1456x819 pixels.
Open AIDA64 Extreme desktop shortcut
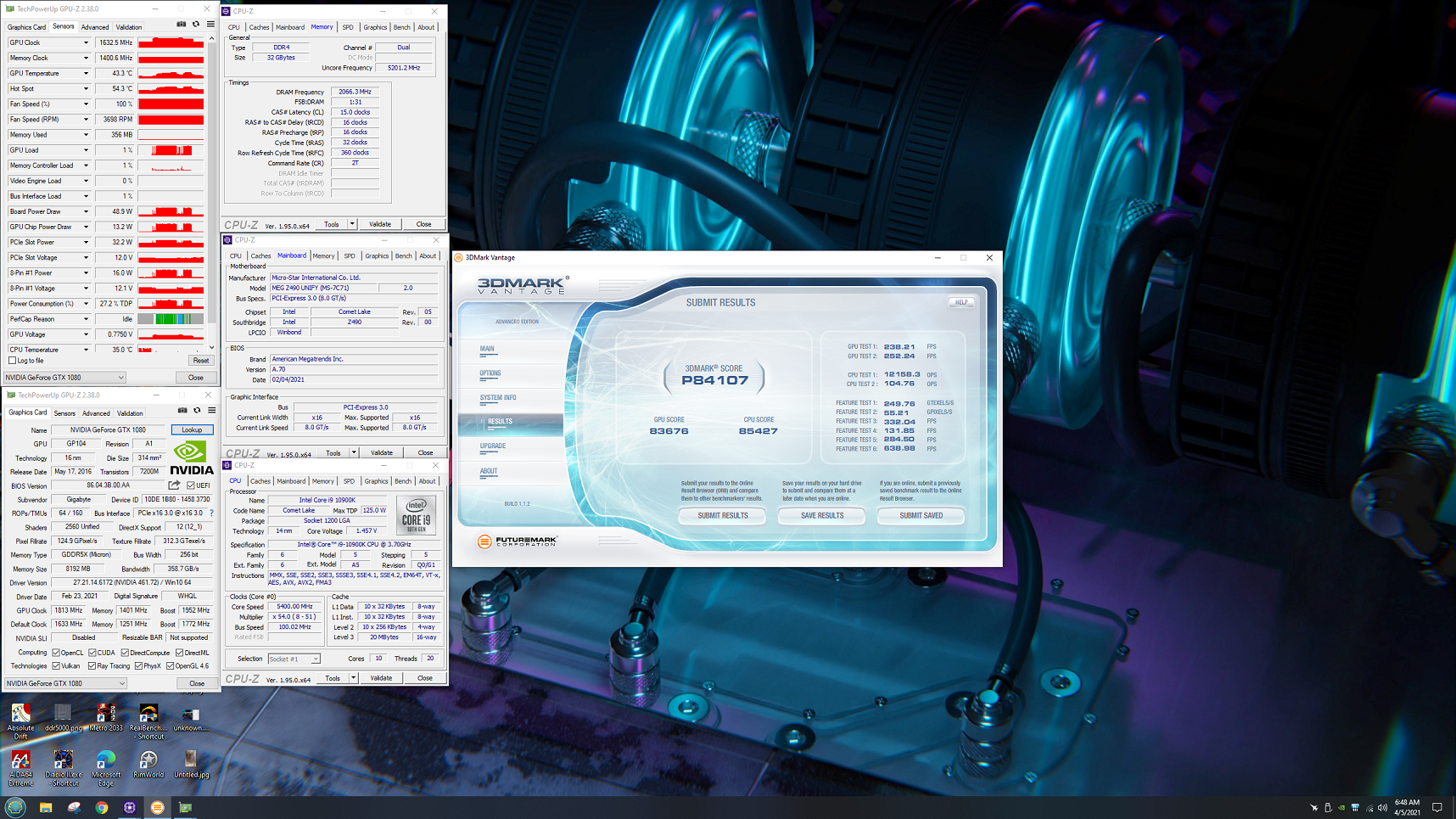pos(20,769)
